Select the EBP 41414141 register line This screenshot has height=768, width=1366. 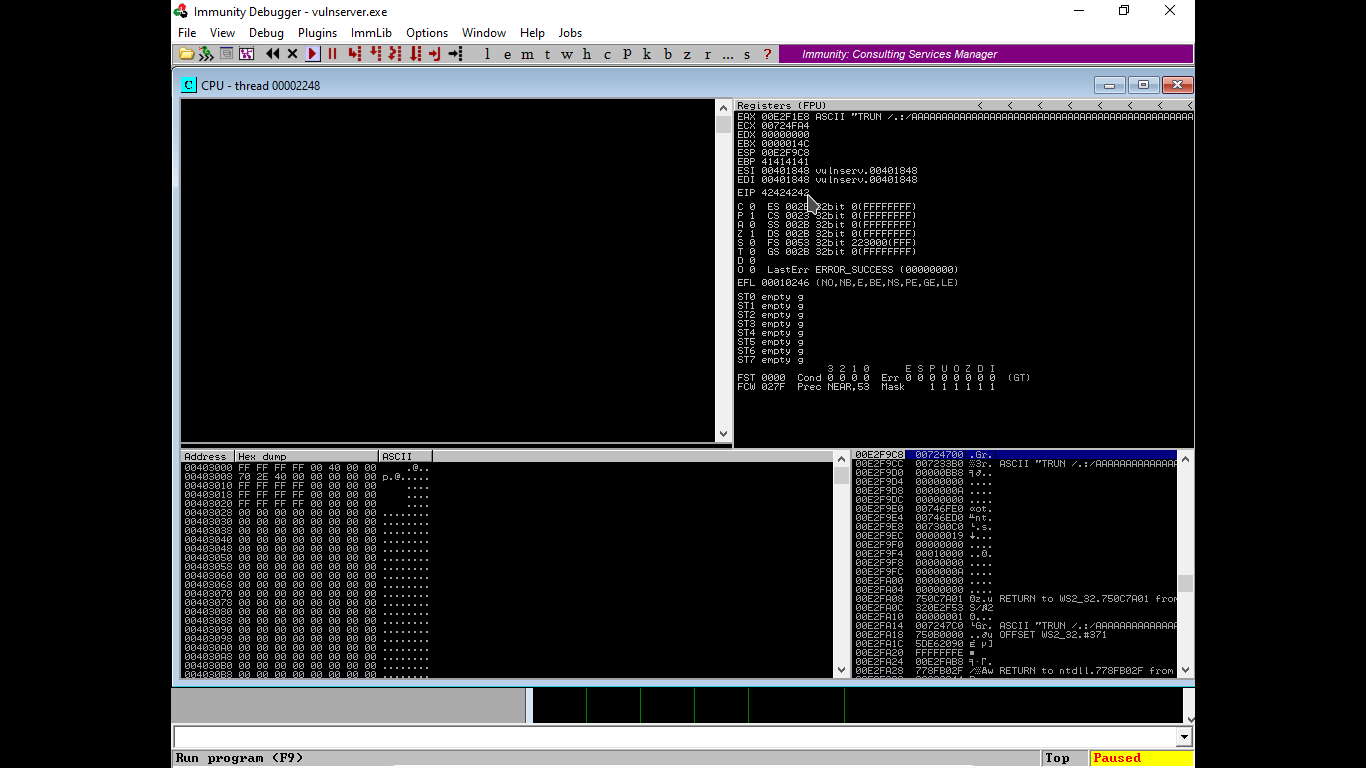coord(773,161)
